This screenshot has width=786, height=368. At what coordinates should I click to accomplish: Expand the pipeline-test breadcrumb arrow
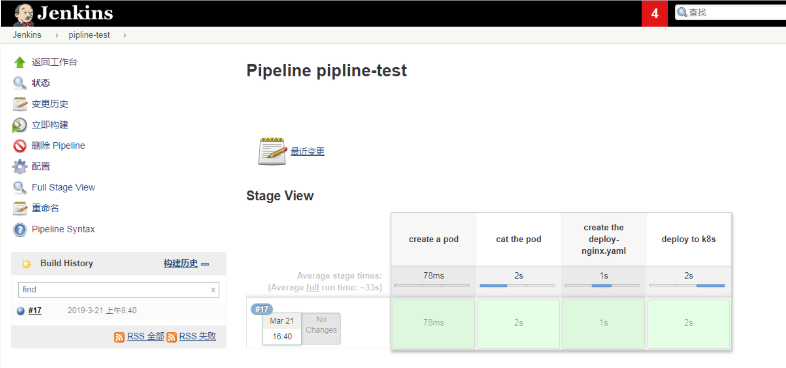coord(125,36)
